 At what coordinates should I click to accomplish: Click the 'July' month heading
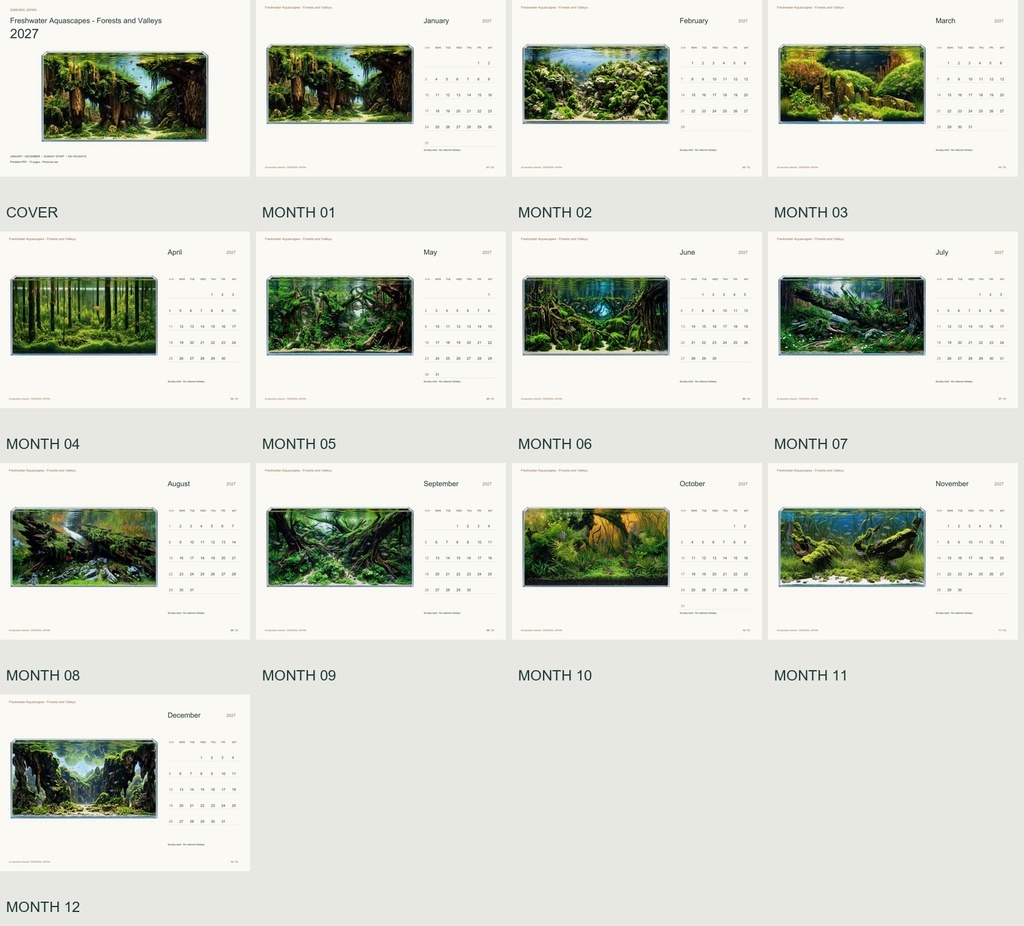point(942,252)
